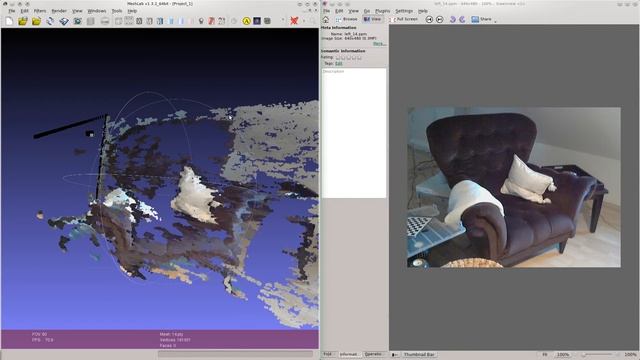Viewport: 640px width, 360px height.
Task: Click Edit link next to Tags
Action: [339, 64]
